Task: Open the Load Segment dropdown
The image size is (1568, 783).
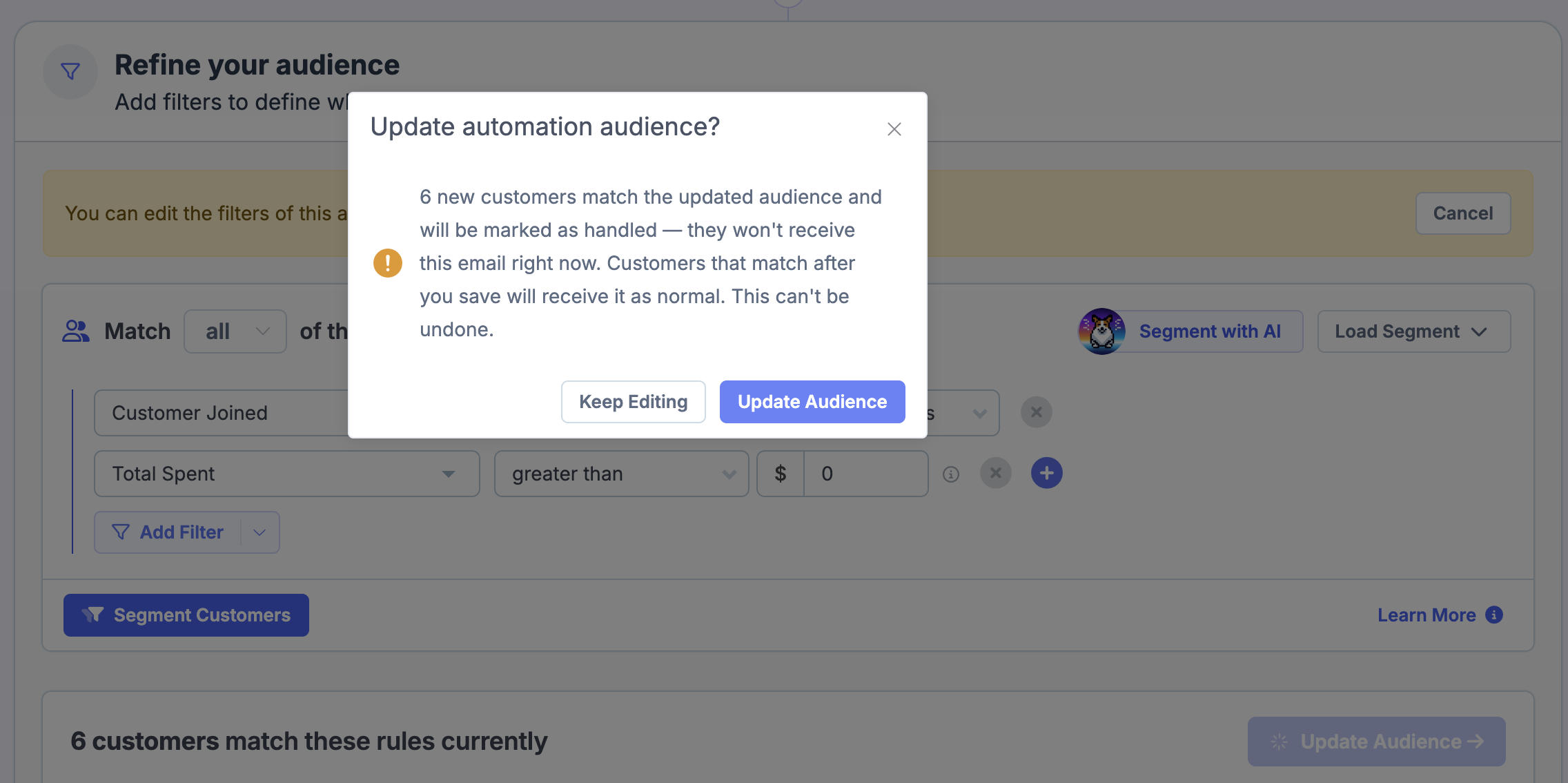Action: [x=1413, y=331]
